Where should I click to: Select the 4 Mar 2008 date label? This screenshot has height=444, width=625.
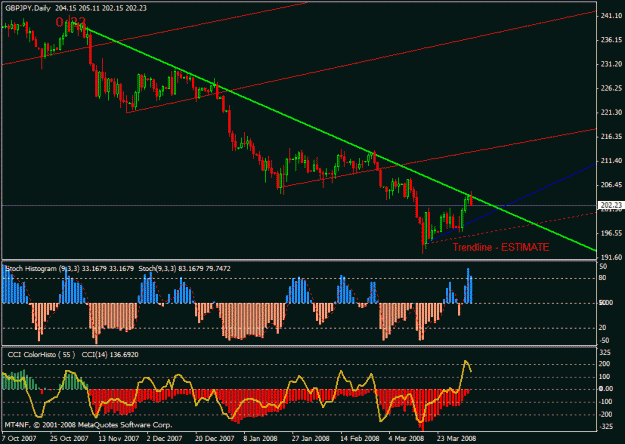click(406, 438)
